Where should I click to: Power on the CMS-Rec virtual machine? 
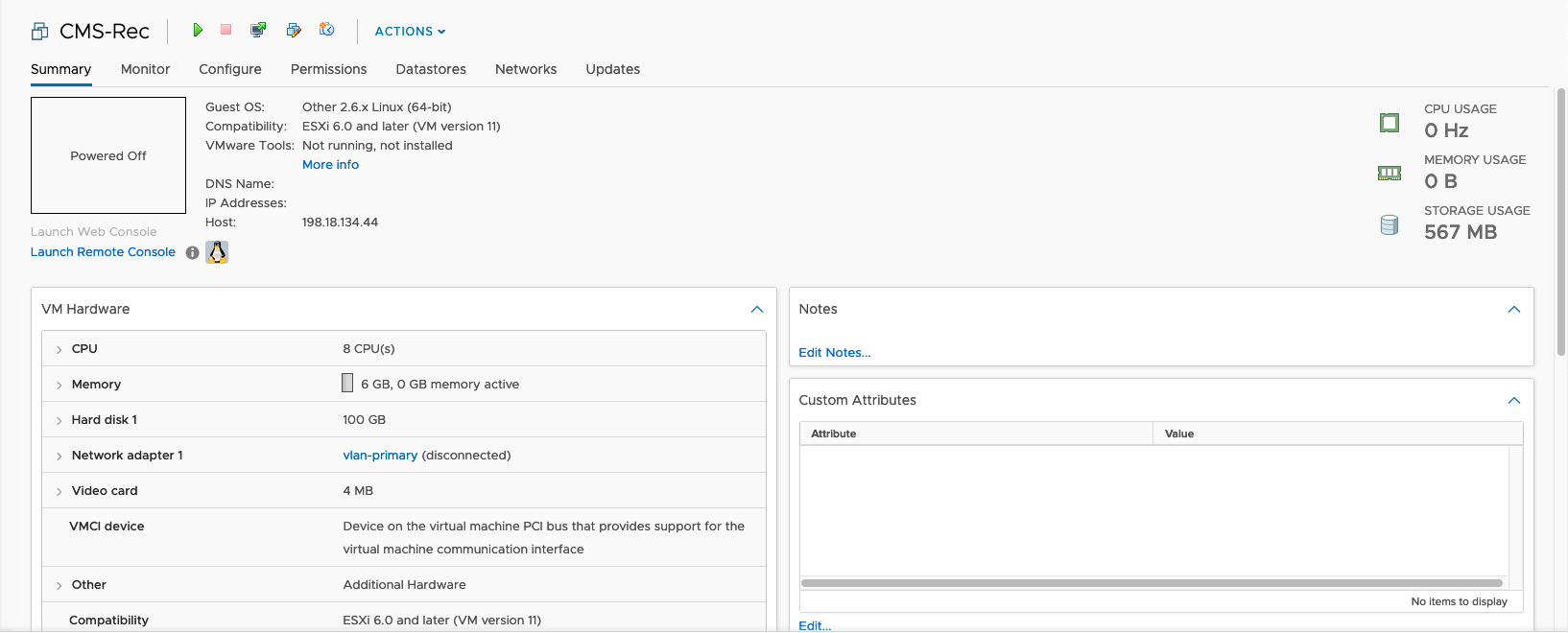(198, 31)
